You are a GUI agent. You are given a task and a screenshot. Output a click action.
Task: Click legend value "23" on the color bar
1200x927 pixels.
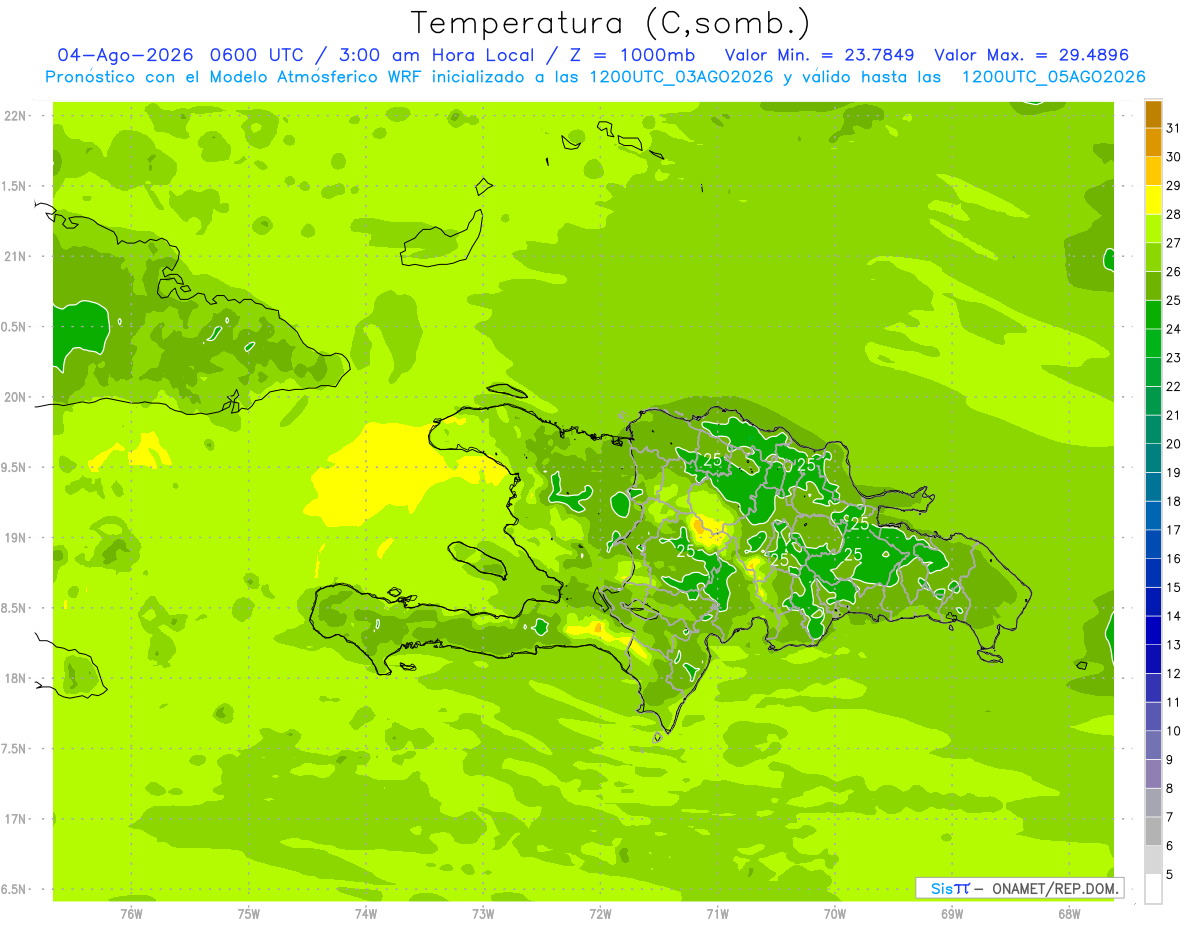[1174, 358]
